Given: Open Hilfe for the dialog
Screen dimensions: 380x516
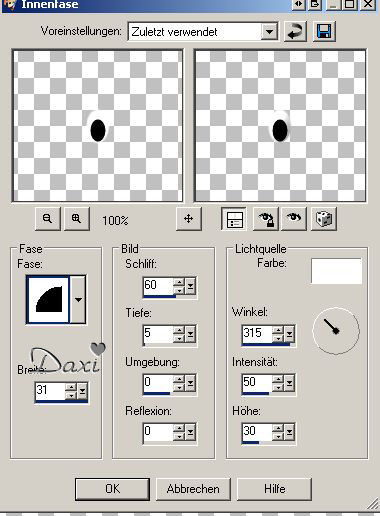Looking at the screenshot, I should coord(274,489).
